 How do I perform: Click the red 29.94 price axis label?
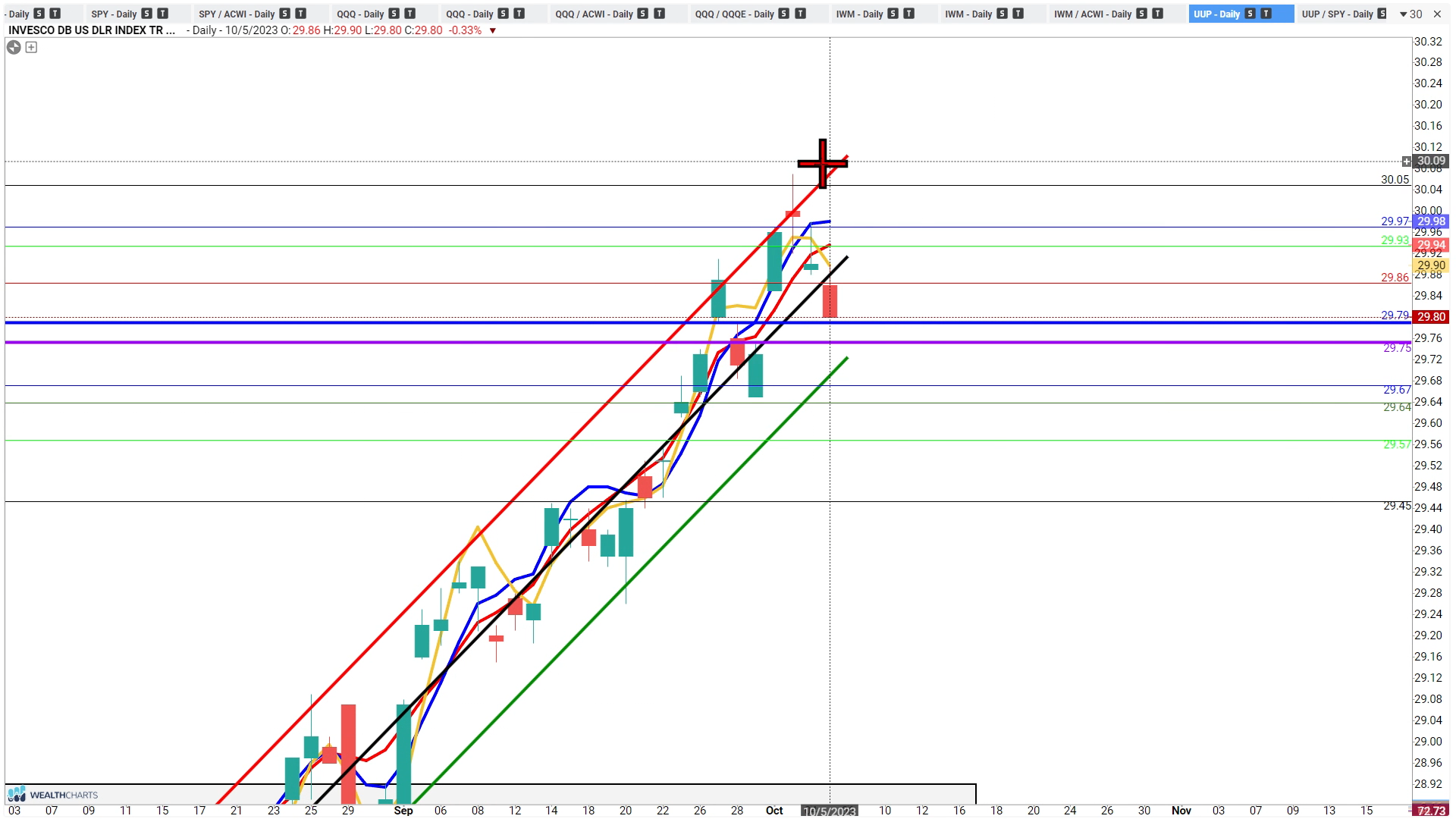click(1431, 245)
